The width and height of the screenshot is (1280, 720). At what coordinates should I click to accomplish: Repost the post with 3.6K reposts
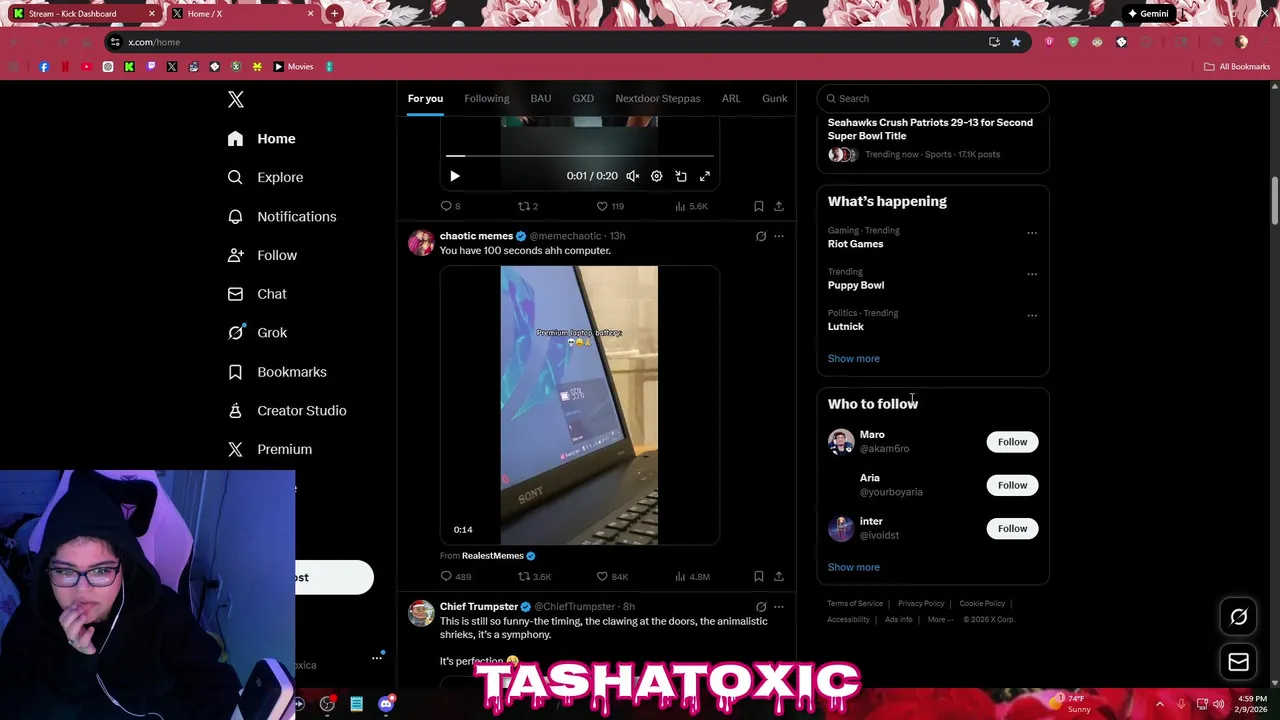coord(534,577)
